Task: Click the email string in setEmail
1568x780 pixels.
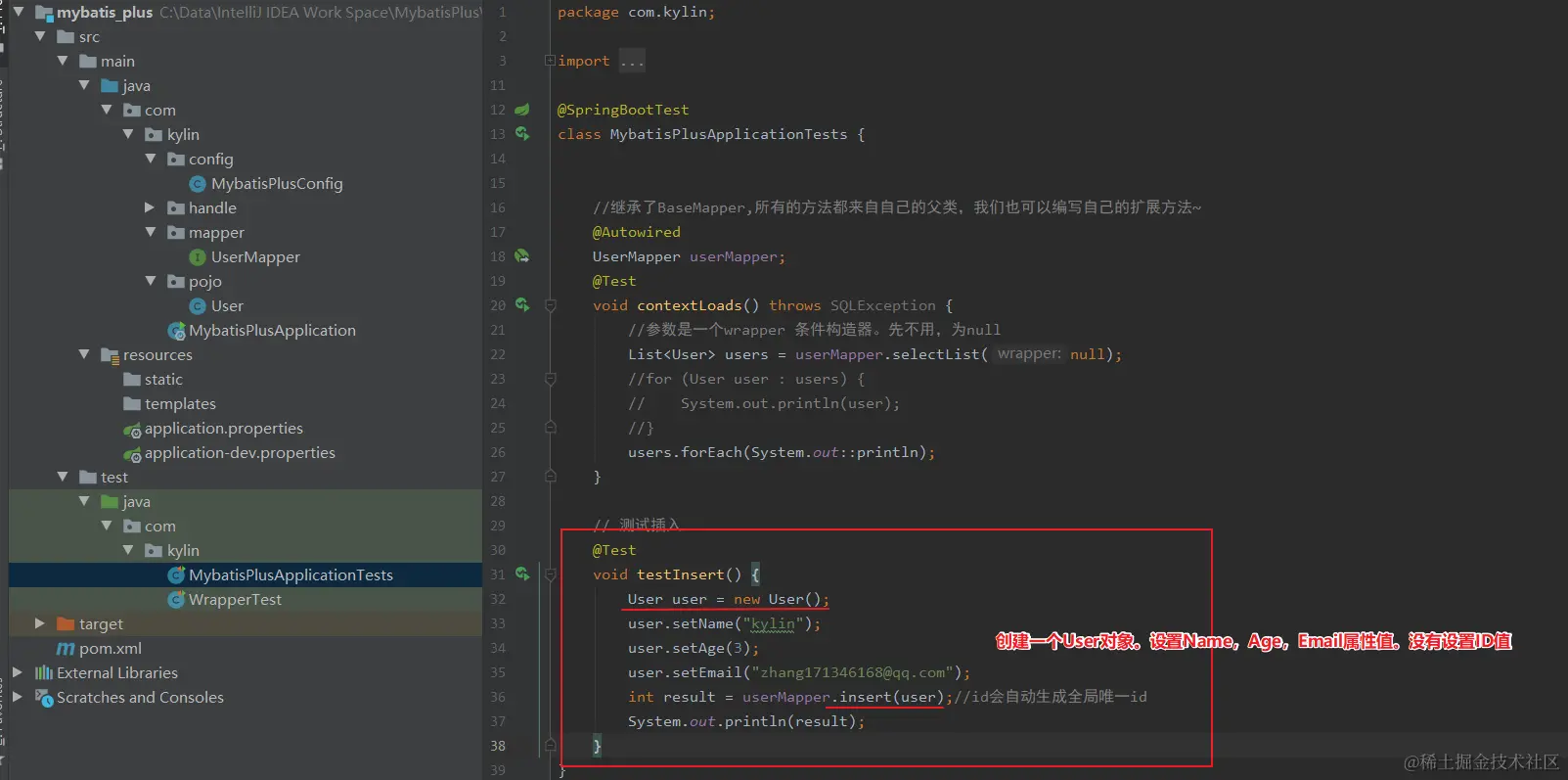Action: coord(853,672)
